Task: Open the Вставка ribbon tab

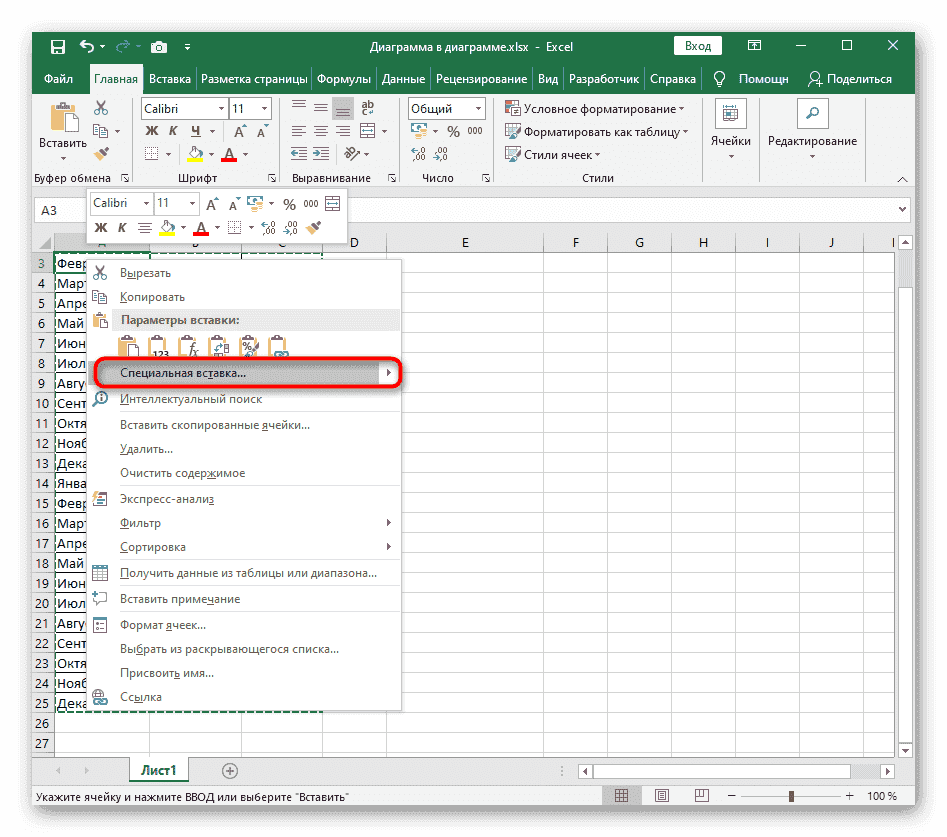Action: click(169, 79)
